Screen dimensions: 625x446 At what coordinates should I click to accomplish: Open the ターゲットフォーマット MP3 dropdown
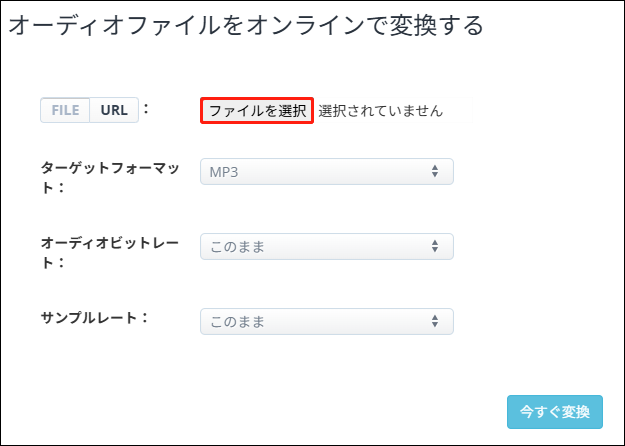pos(326,172)
